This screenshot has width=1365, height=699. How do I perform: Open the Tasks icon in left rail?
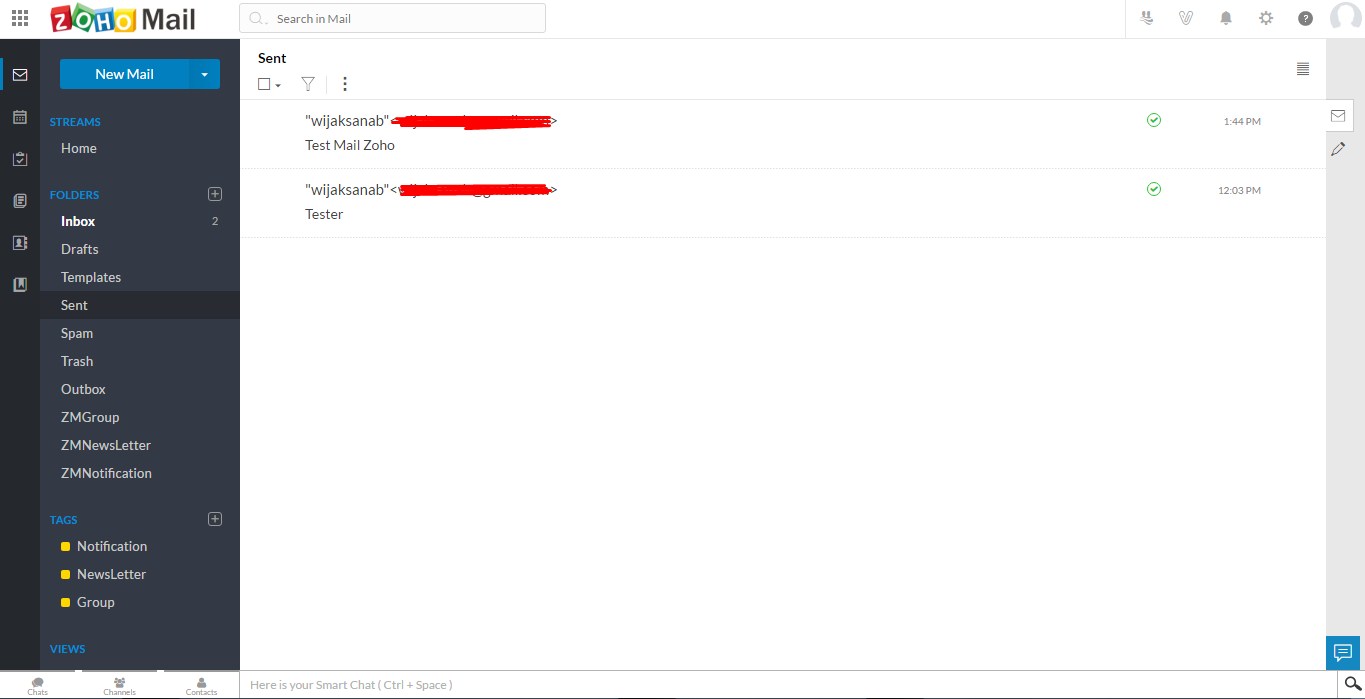[20, 159]
